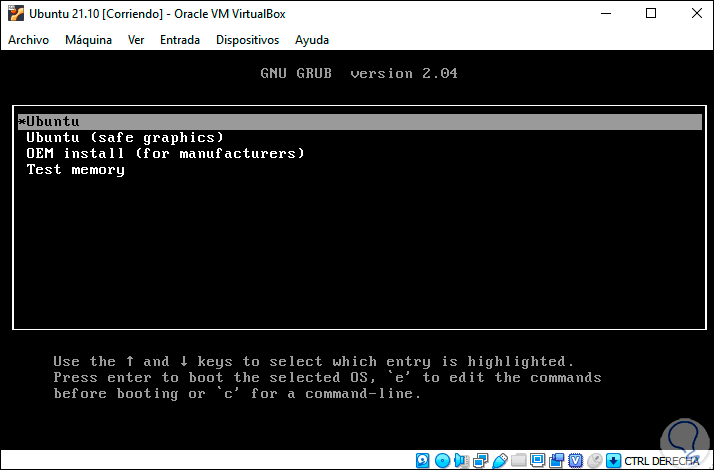
Task: Click the recording screens status icon
Action: click(556, 460)
